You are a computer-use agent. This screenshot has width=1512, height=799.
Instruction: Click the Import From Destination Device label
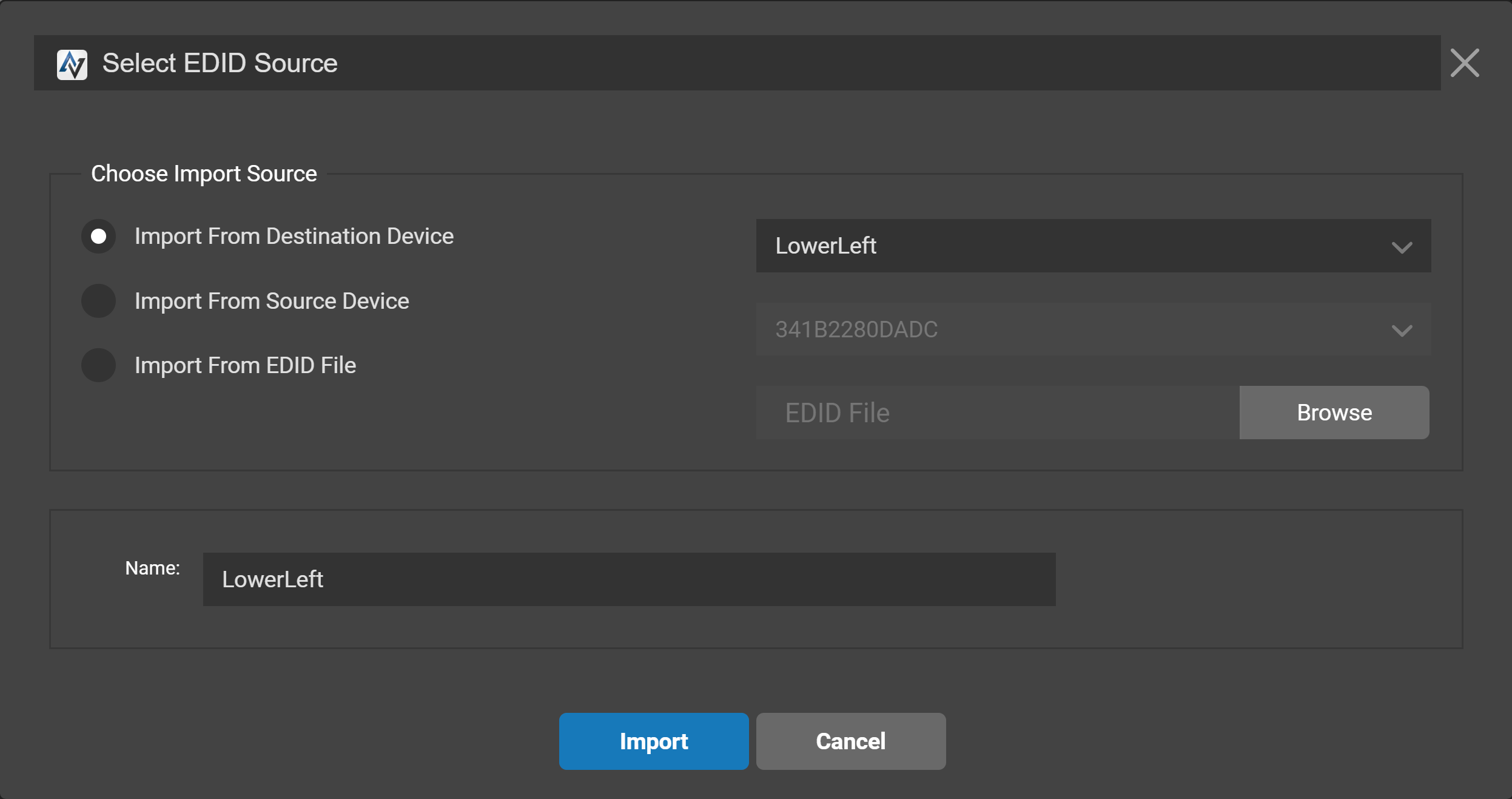[294, 237]
